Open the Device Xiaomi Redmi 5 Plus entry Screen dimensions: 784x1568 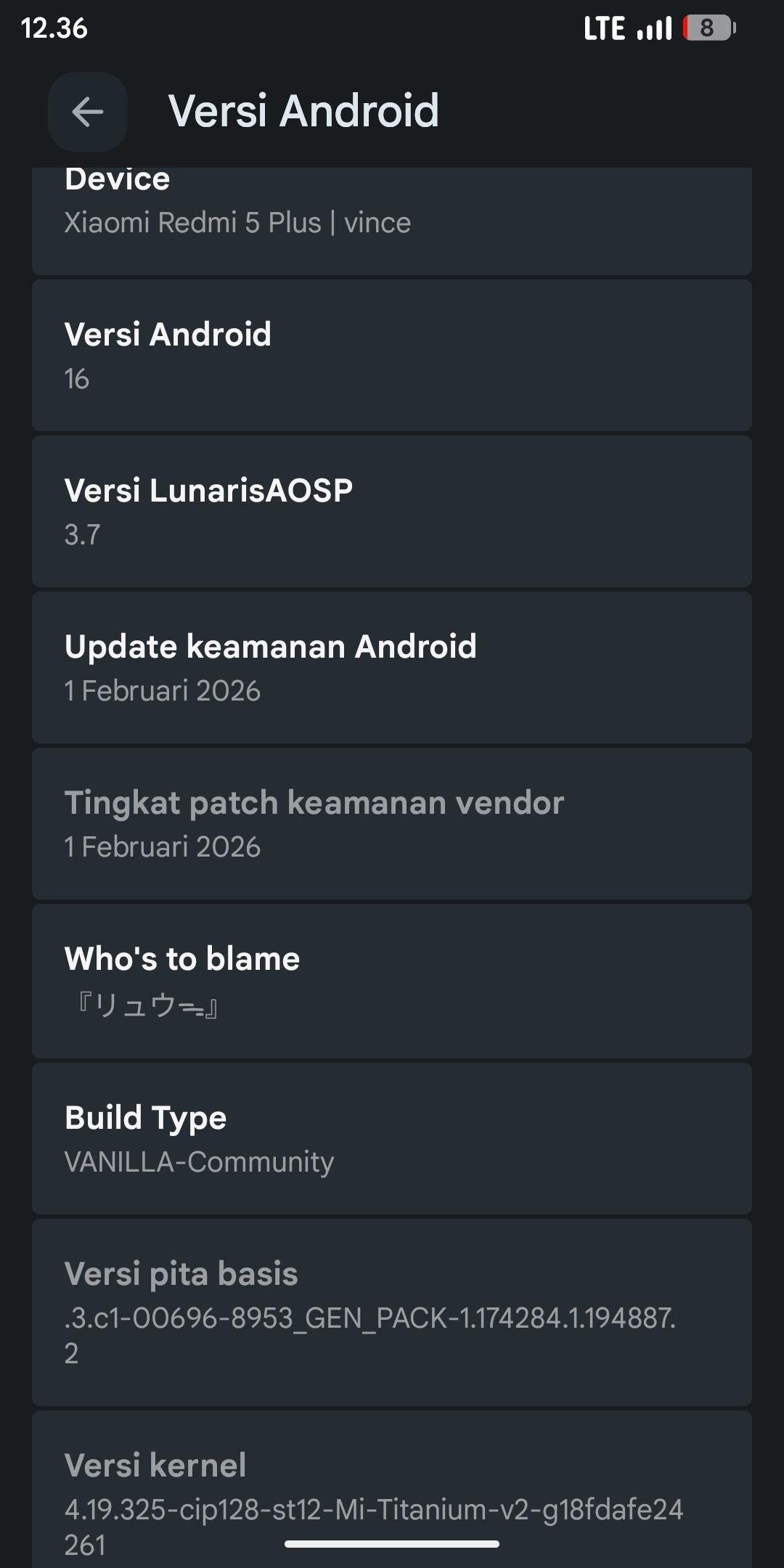coord(392,218)
